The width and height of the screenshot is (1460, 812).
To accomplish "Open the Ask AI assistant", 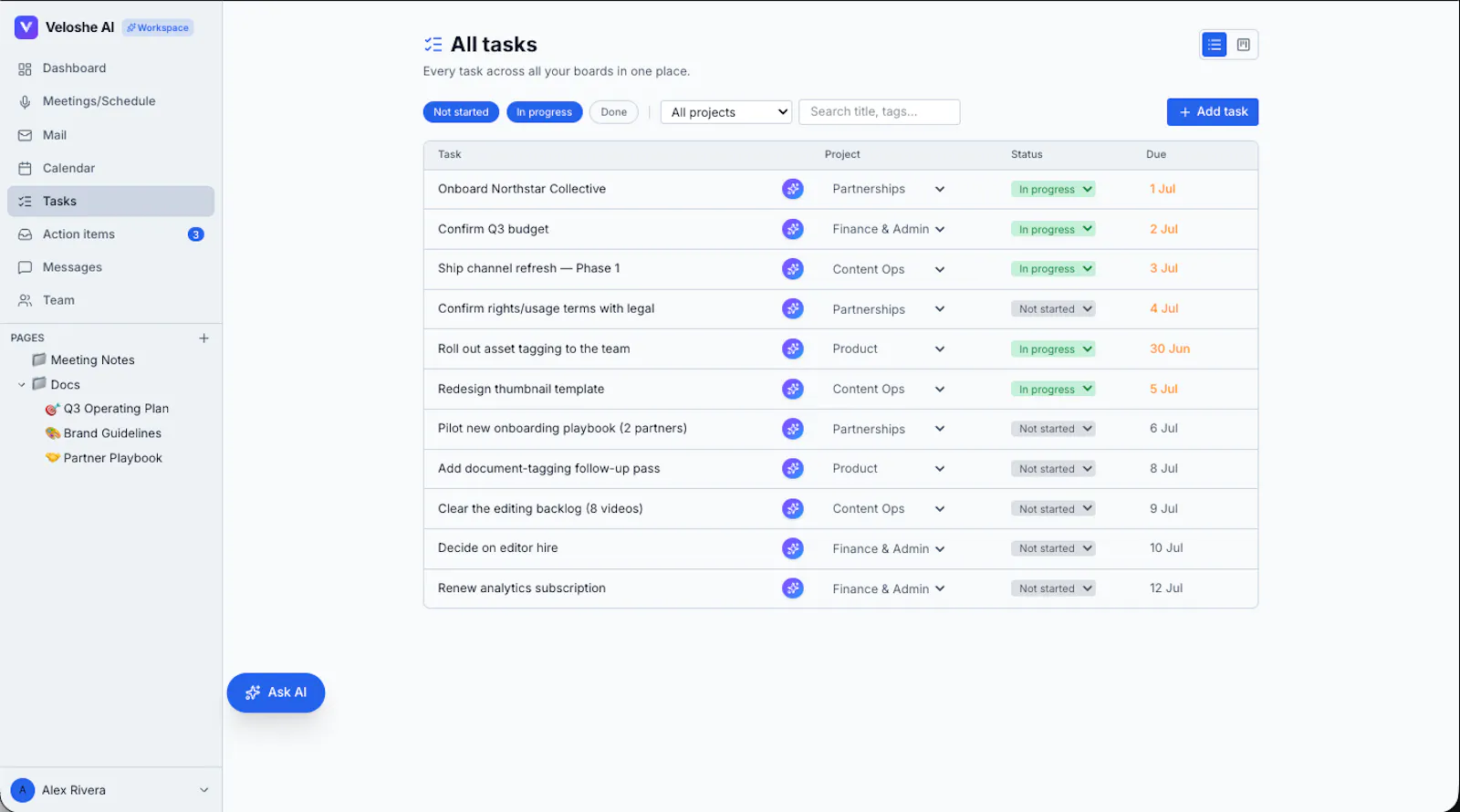I will (276, 692).
